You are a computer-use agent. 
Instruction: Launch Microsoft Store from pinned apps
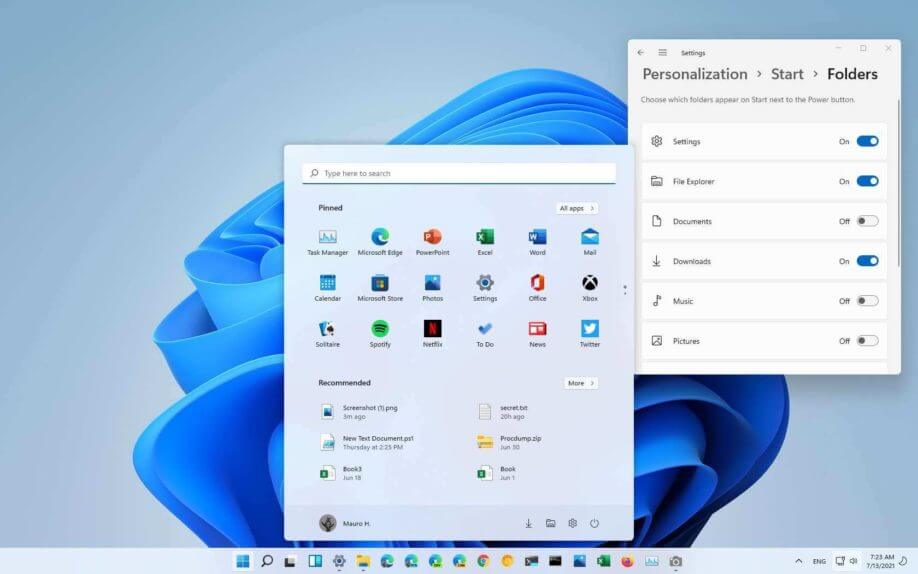tap(380, 288)
